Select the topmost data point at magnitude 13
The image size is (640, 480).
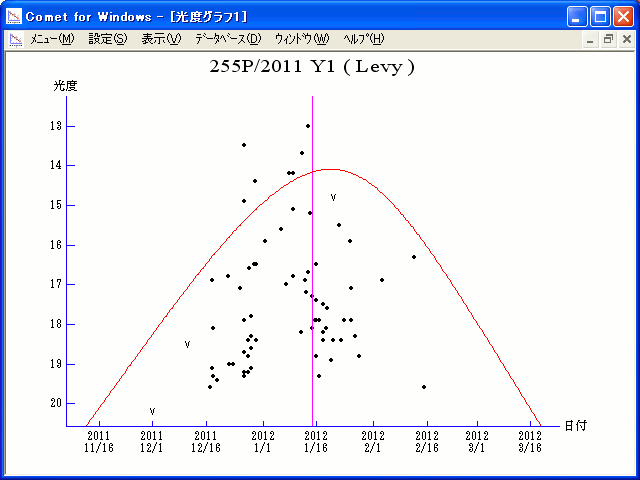click(308, 126)
